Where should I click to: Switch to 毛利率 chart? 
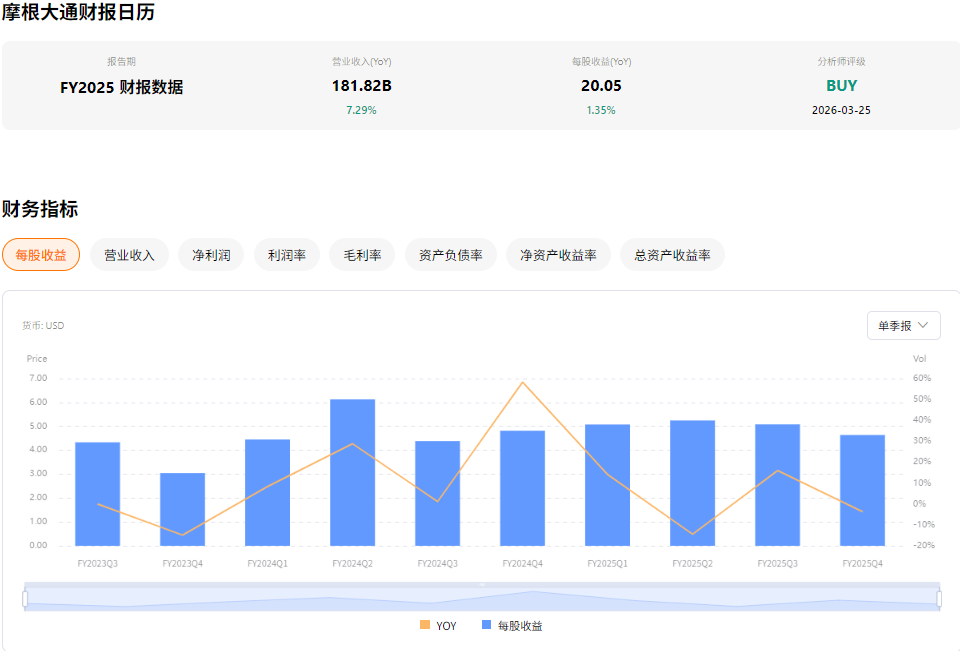362,255
